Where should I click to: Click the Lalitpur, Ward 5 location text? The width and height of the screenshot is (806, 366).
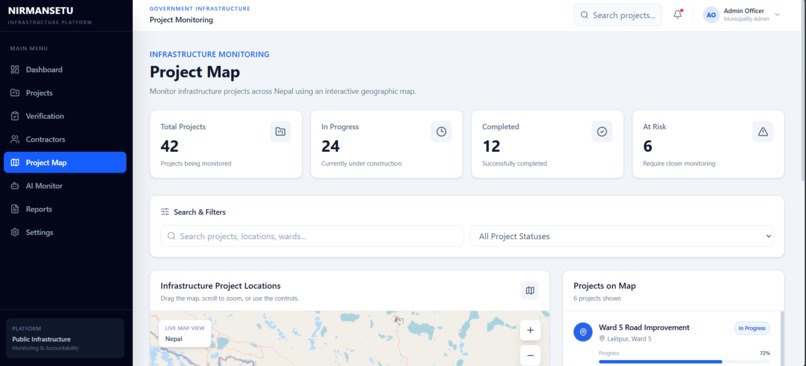click(629, 339)
